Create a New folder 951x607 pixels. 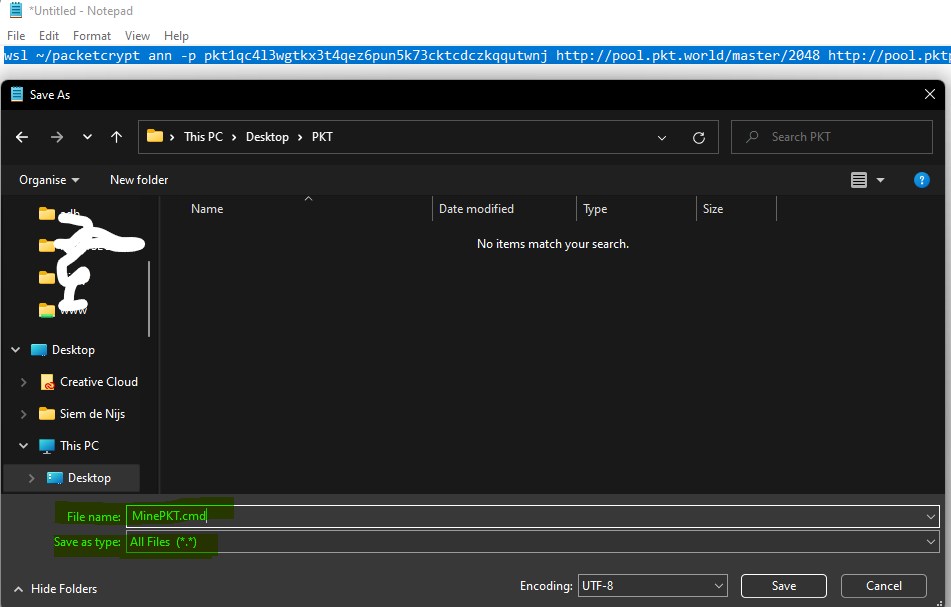(x=139, y=180)
